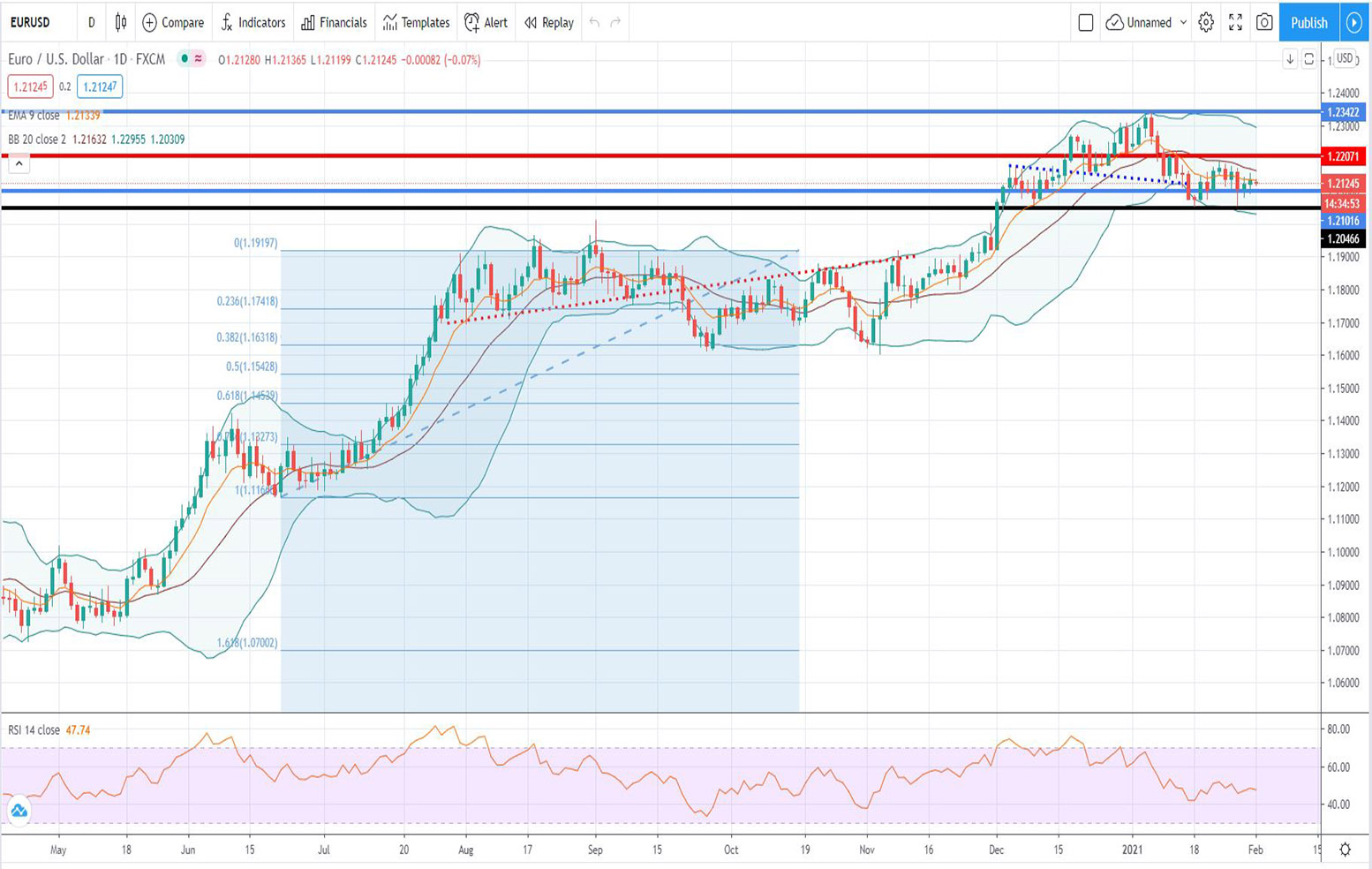Click the EURUSD symbol search field
Image resolution: width=1372 pixels, height=869 pixels.
[x=31, y=23]
